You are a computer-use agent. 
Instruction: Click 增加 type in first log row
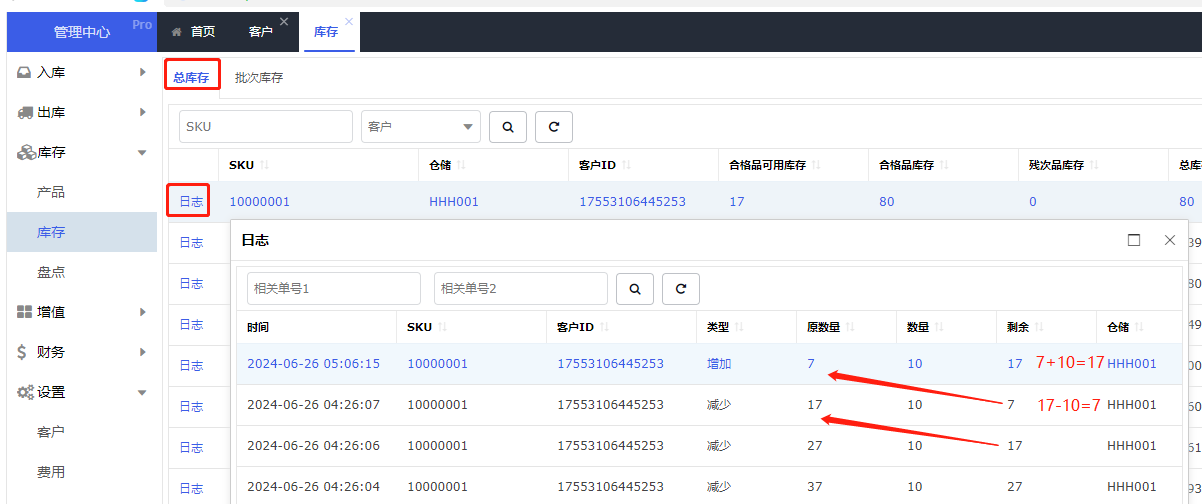point(719,364)
